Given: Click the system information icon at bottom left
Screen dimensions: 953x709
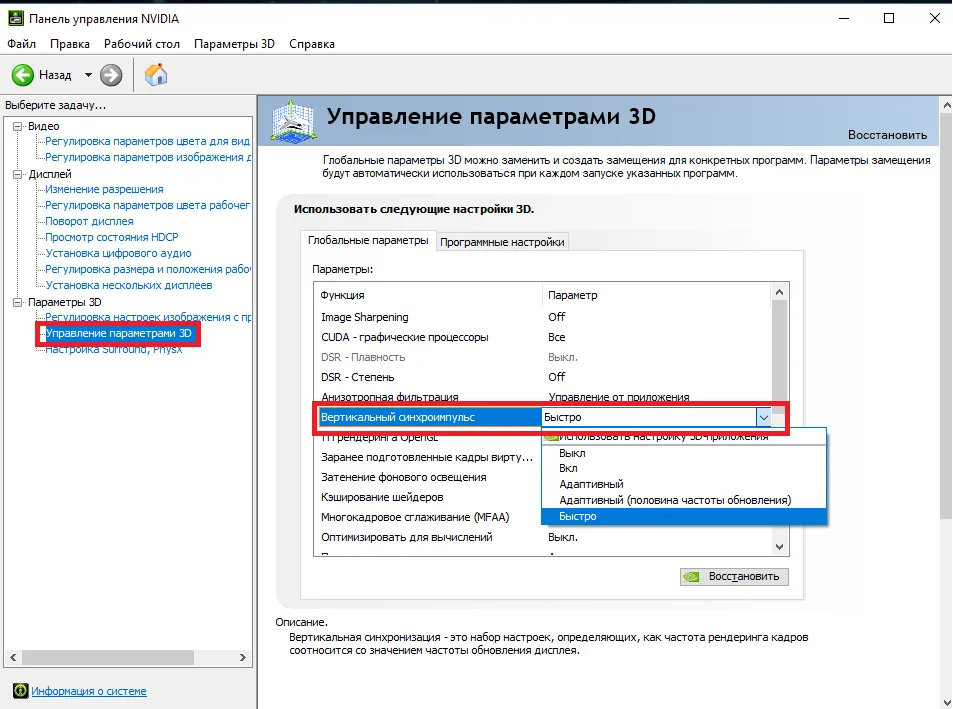Looking at the screenshot, I should (20, 691).
